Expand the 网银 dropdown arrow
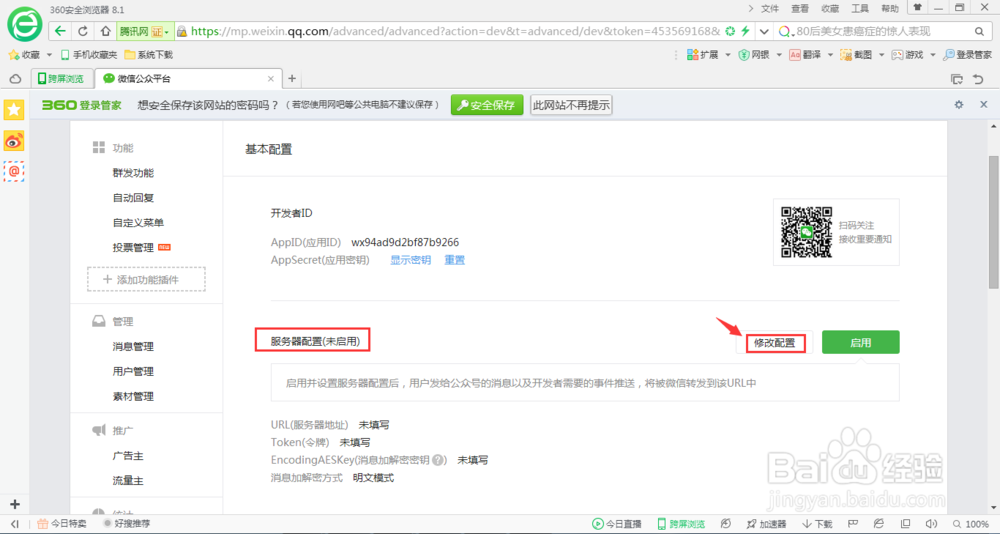 point(779,55)
